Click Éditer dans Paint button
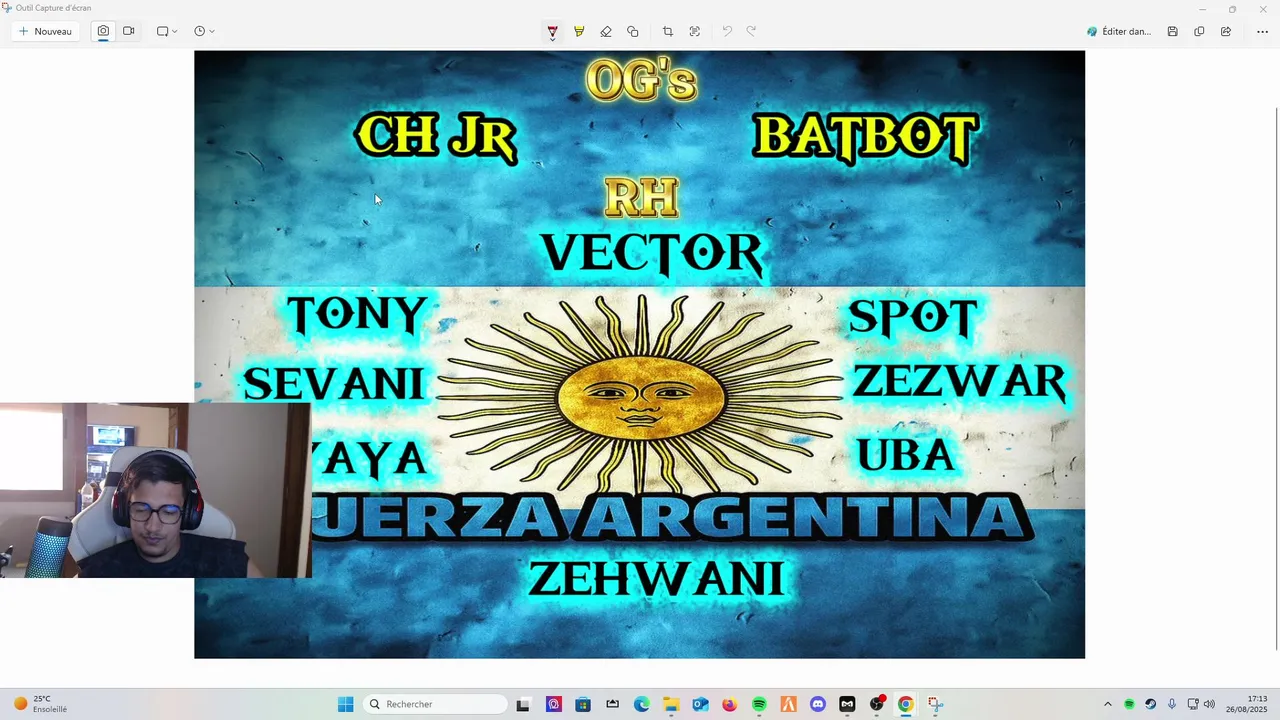Image resolution: width=1280 pixels, height=720 pixels. pos(1119,32)
